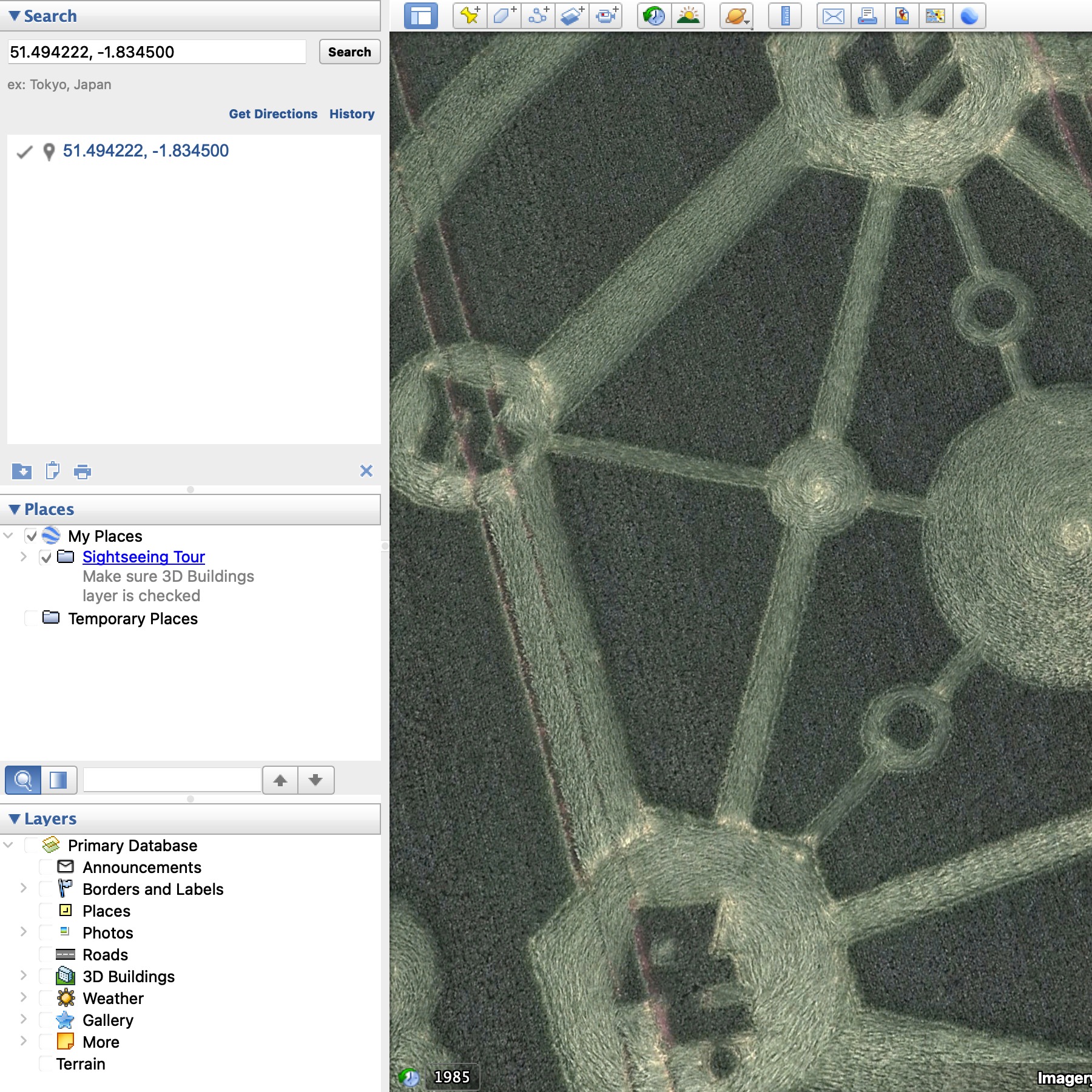The height and width of the screenshot is (1092, 1092).
Task: Add a path from the toolbar
Action: point(538,16)
